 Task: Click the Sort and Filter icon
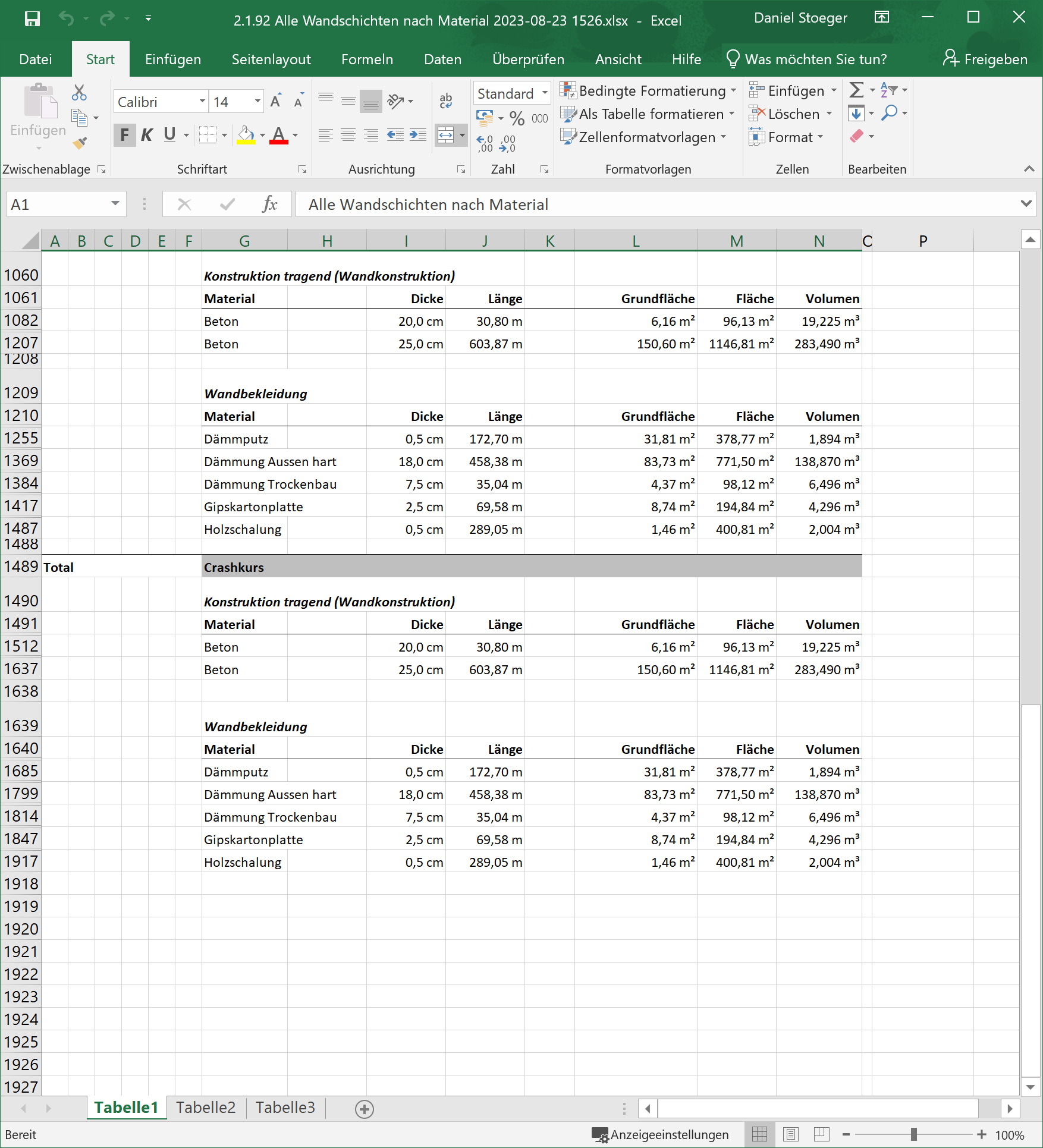point(888,90)
